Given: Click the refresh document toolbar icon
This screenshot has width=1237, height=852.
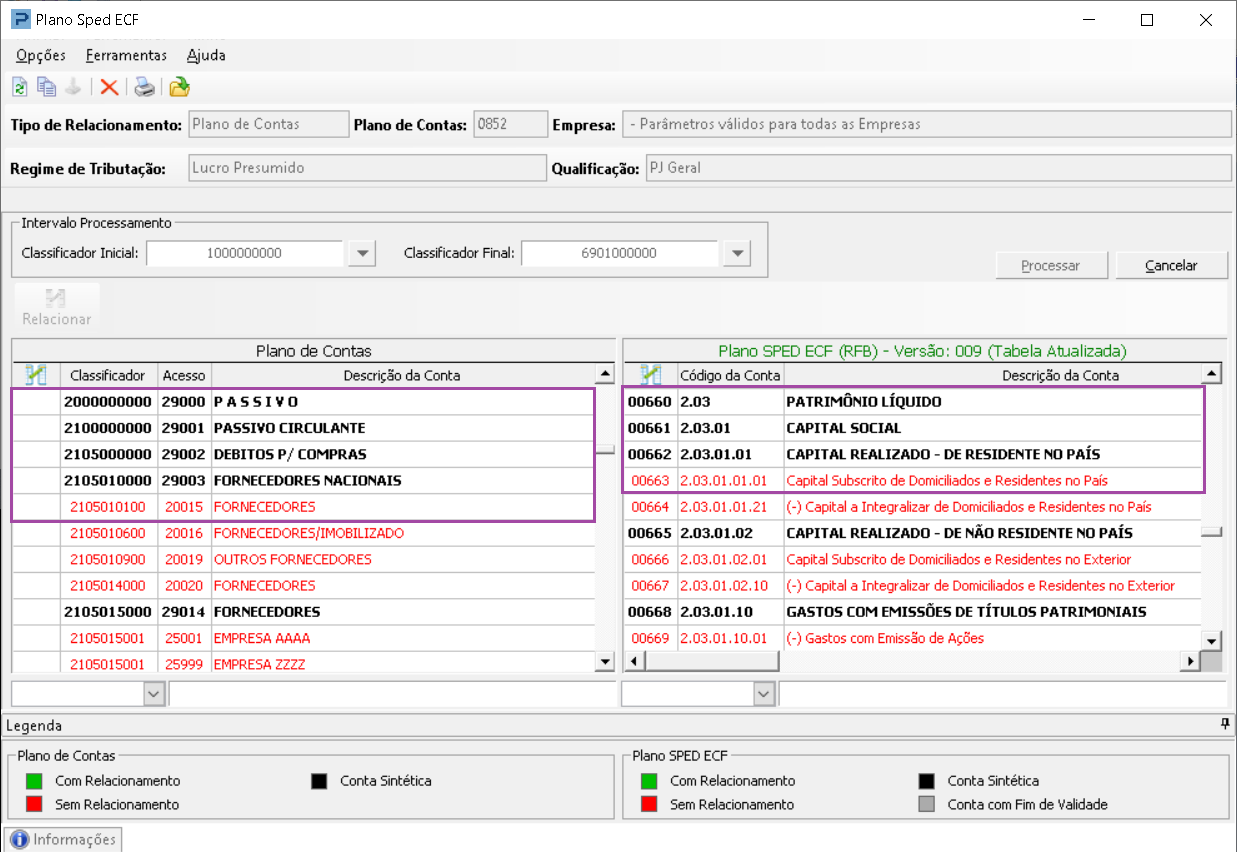Looking at the screenshot, I should pyautogui.click(x=19, y=87).
